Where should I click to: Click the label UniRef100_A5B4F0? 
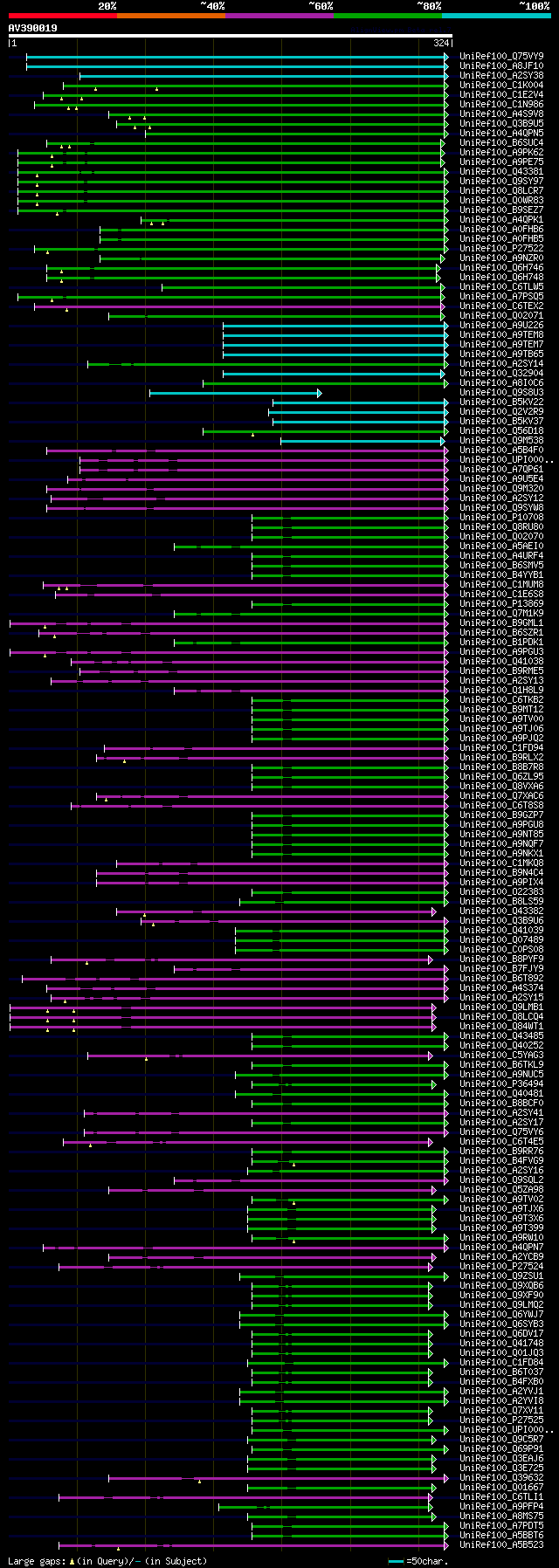click(x=501, y=450)
